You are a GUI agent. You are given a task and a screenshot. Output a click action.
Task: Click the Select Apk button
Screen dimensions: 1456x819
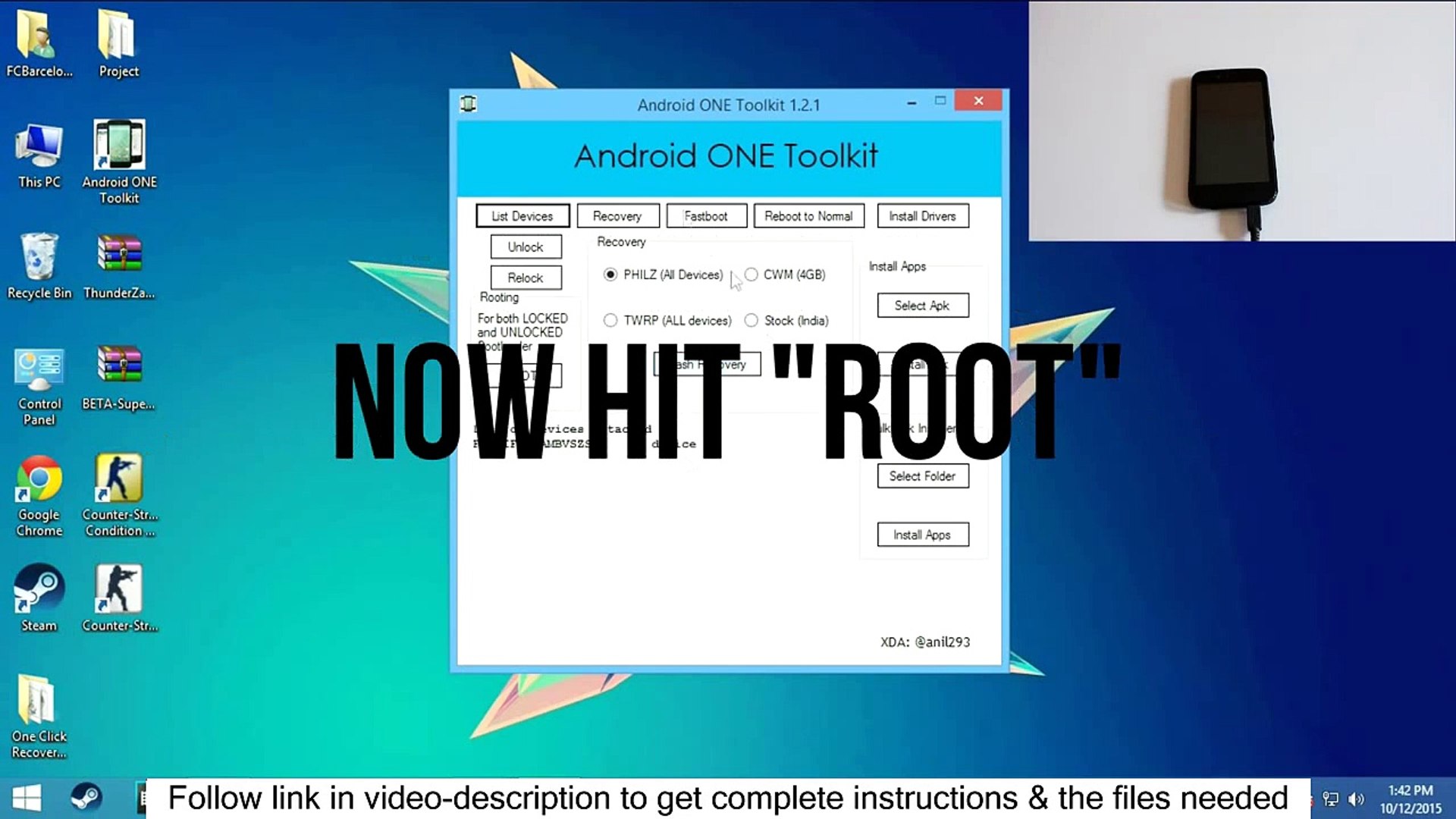coord(922,305)
